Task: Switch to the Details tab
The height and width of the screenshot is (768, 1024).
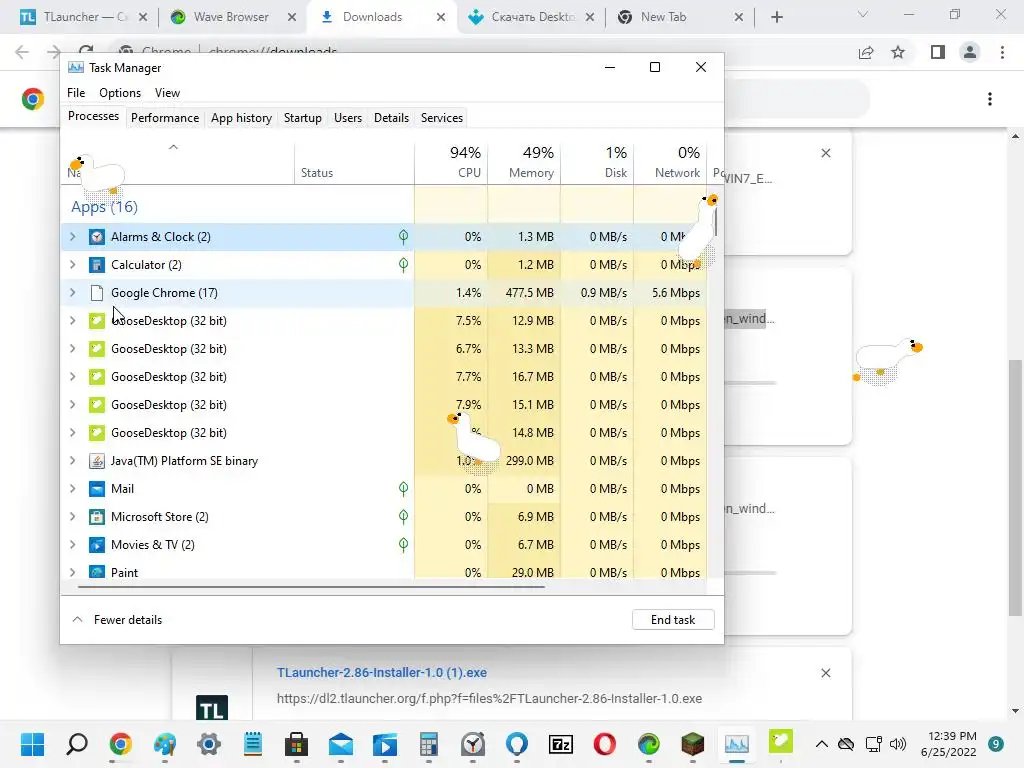Action: click(391, 118)
